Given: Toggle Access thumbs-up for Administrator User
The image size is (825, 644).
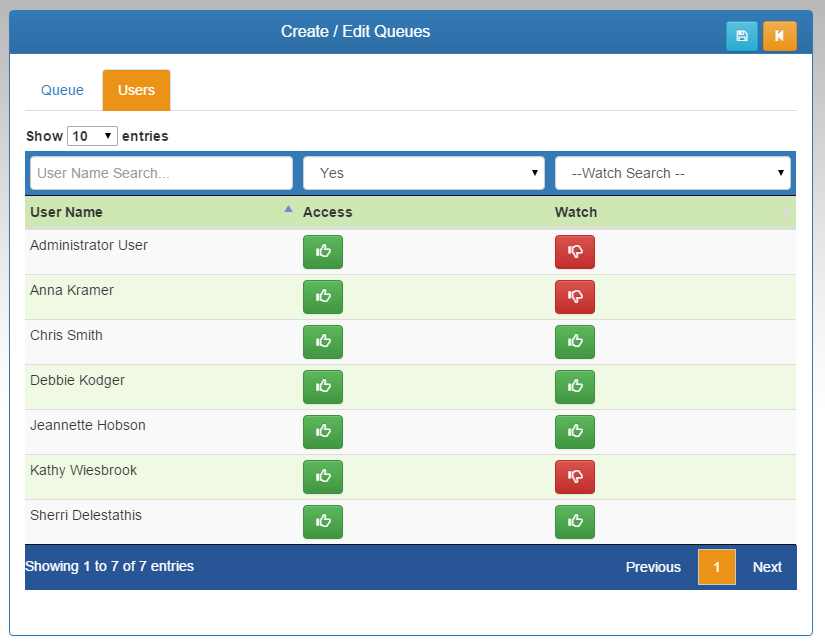Looking at the screenshot, I should 322,252.
